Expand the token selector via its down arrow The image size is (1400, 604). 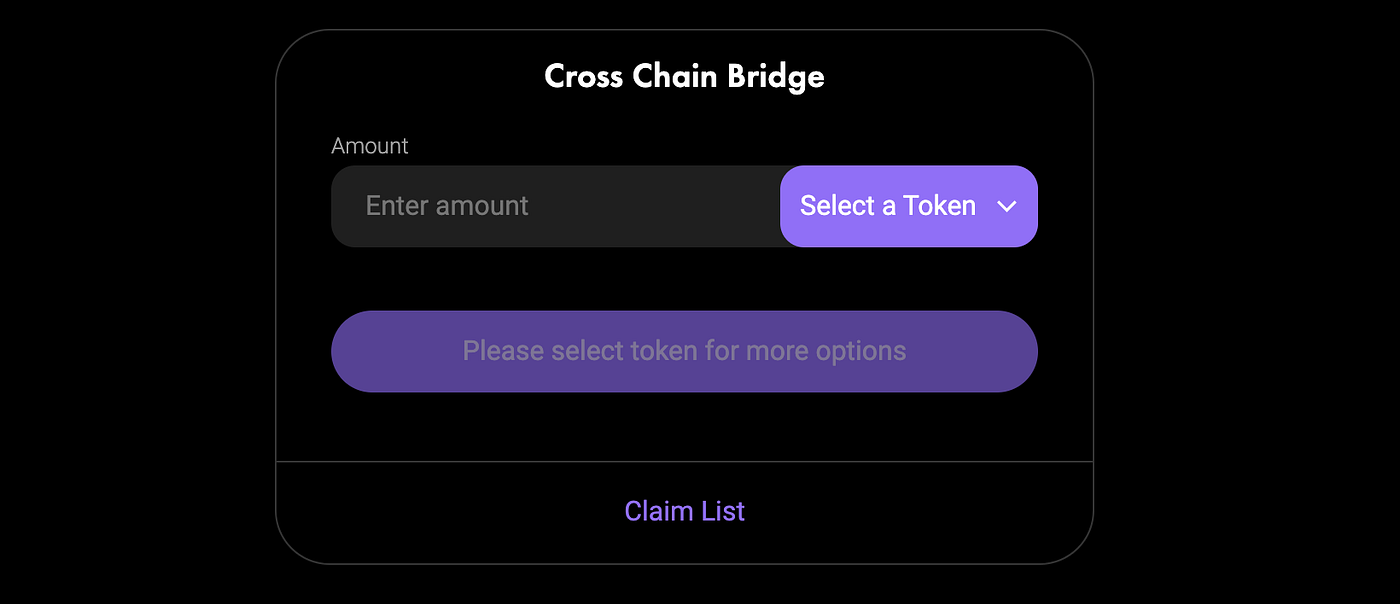coord(1007,206)
